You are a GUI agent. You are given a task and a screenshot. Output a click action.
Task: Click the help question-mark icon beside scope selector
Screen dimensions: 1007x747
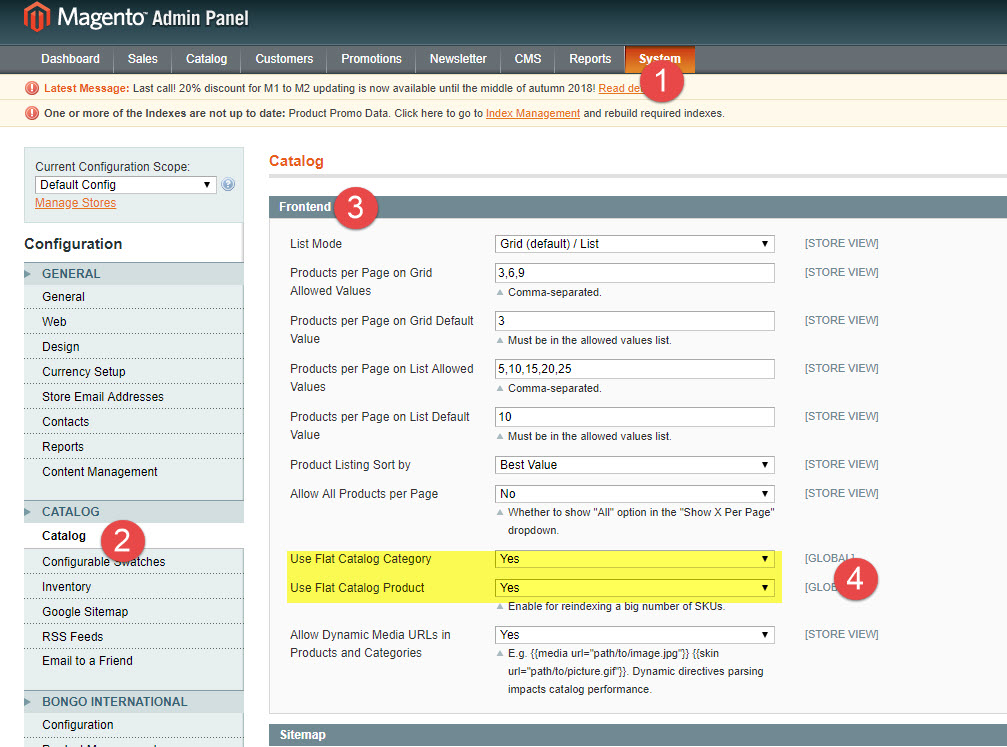click(x=230, y=184)
